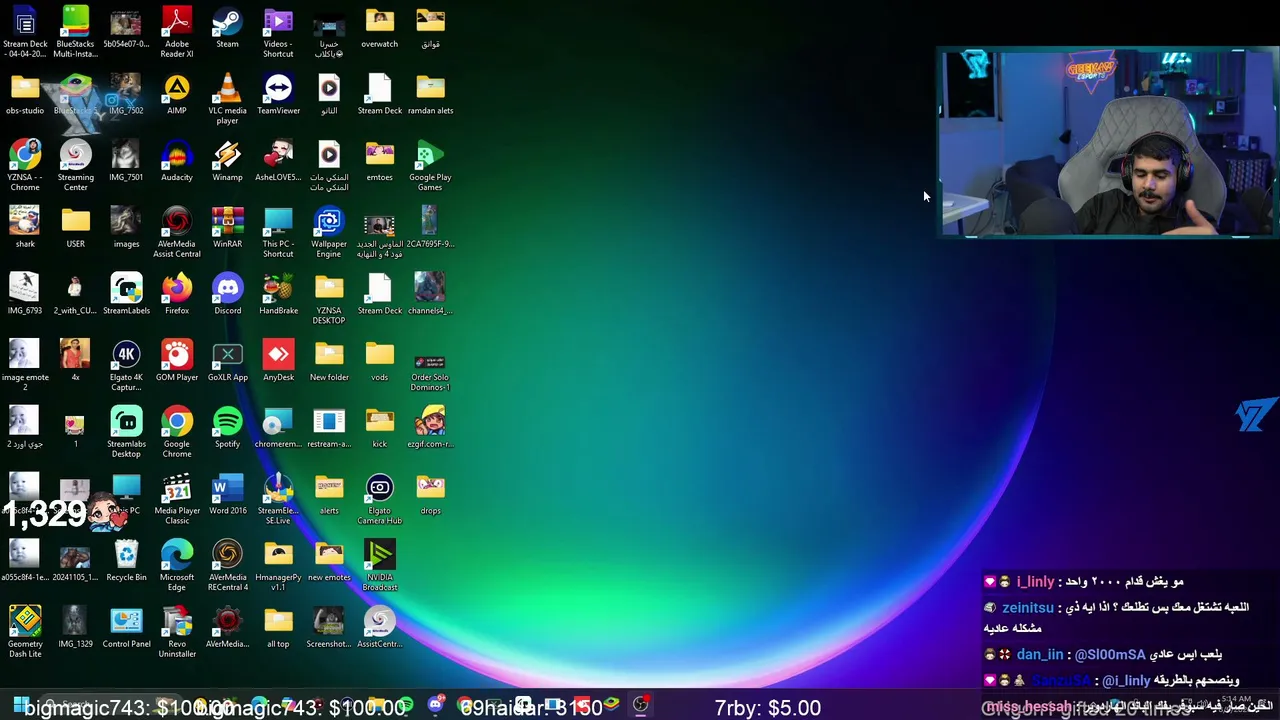Select Order Solo Dominos-1 file
This screenshot has height=720, width=1280.
430,370
